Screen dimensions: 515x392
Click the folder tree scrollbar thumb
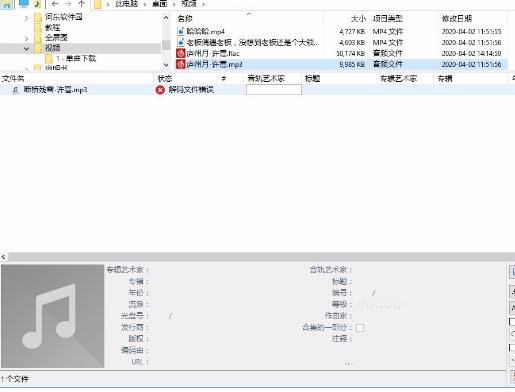click(166, 45)
